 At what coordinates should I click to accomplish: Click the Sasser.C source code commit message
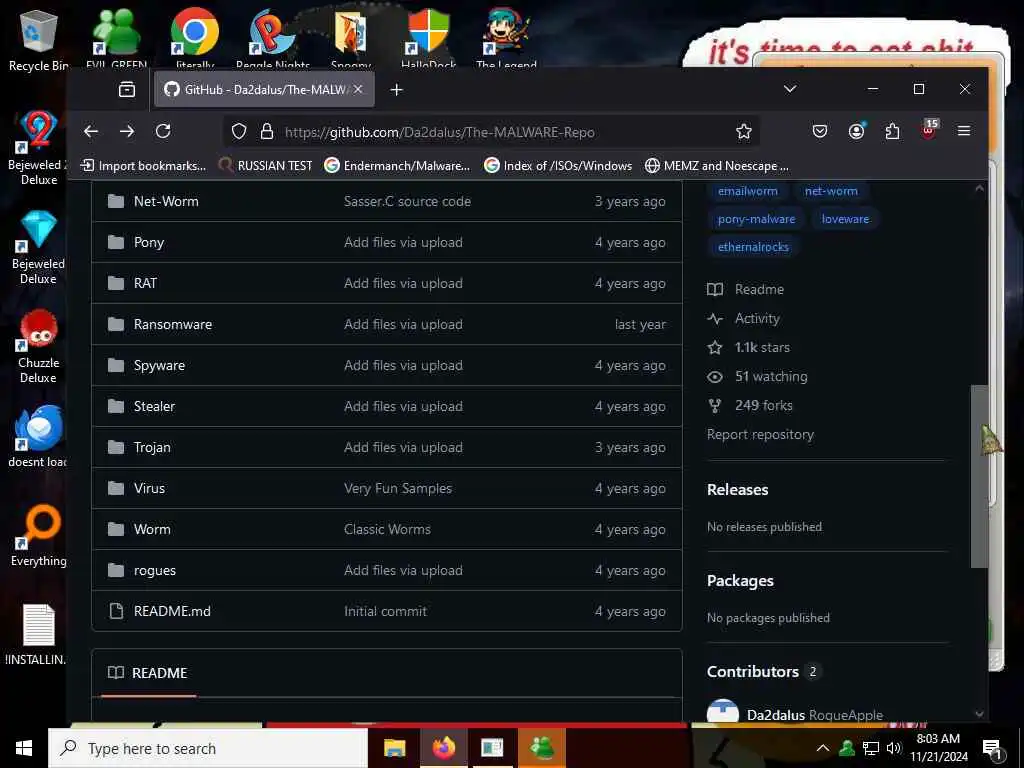(408, 201)
